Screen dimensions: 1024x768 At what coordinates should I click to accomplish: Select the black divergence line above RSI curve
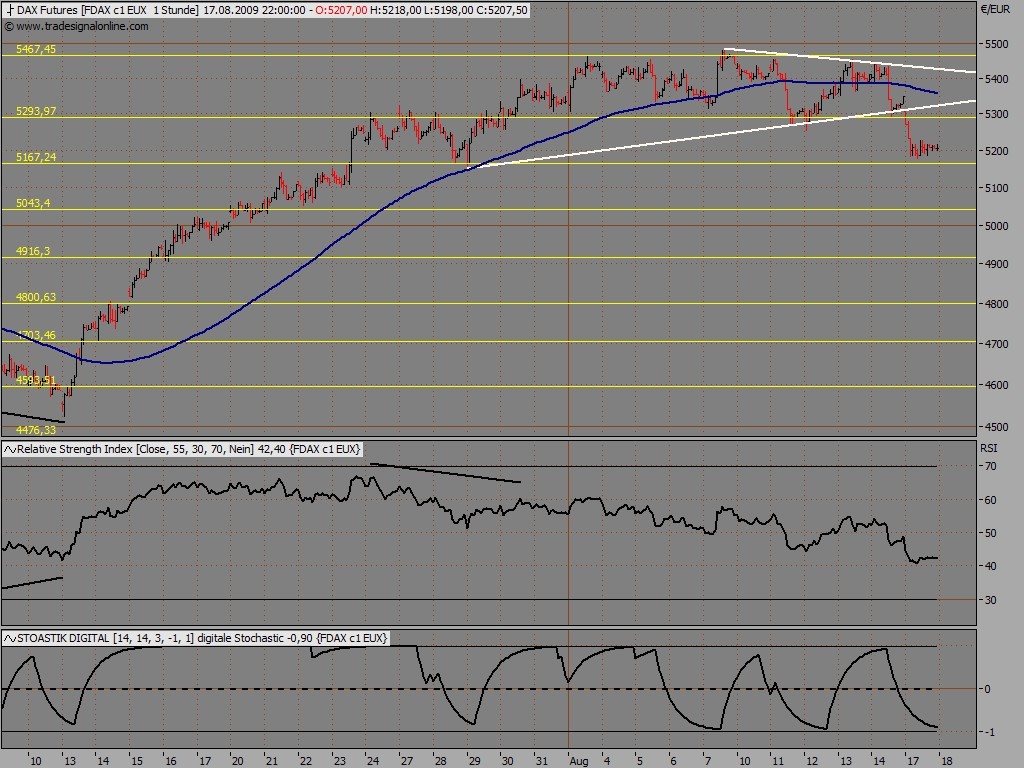pos(444,473)
